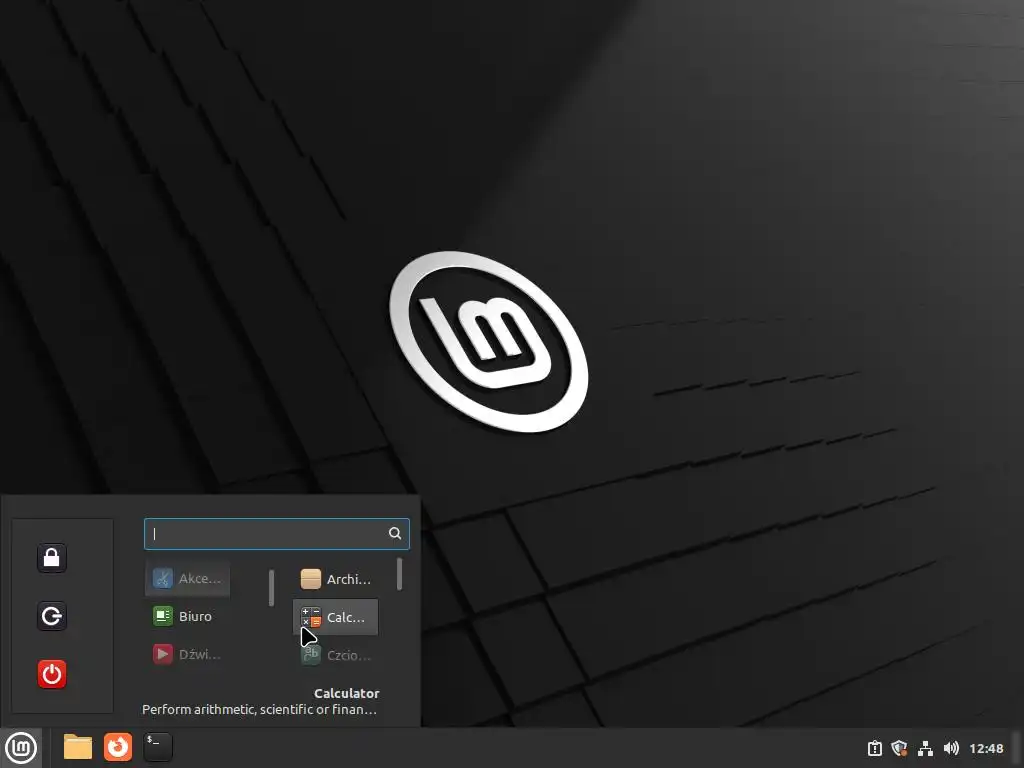1024x768 pixels.
Task: Click the magnifier search icon in field
Action: coord(394,534)
